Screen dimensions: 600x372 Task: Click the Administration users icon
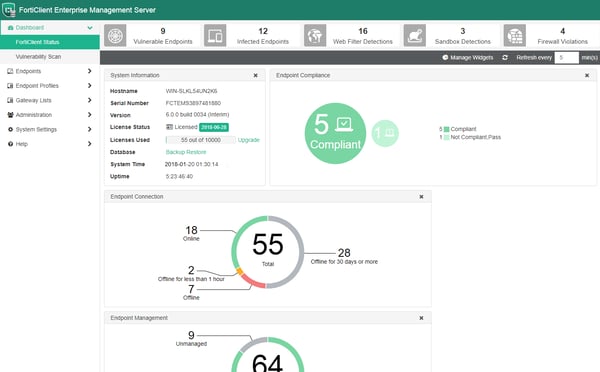tap(10, 115)
